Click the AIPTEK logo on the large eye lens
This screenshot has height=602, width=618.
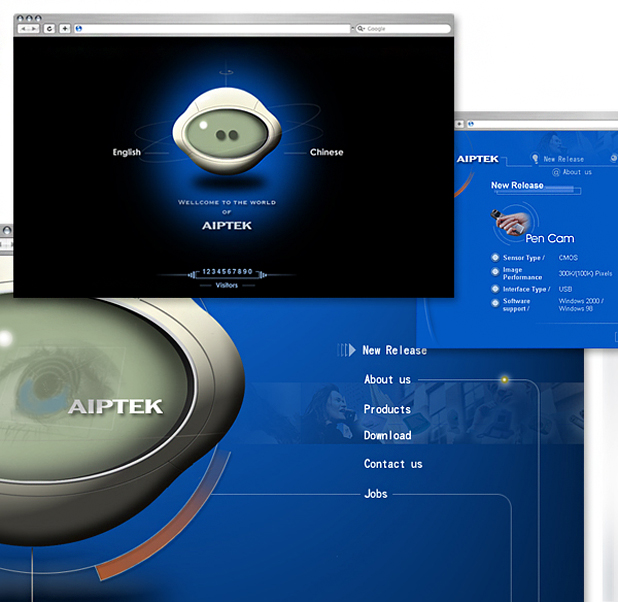(x=115, y=406)
